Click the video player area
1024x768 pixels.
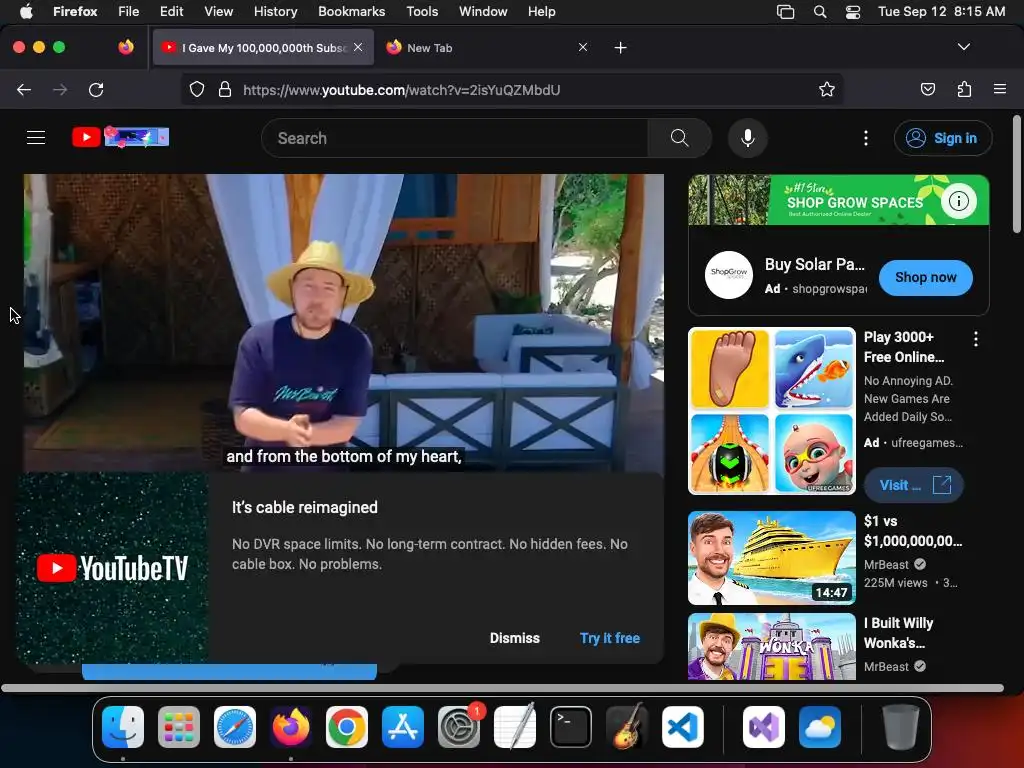(x=344, y=323)
